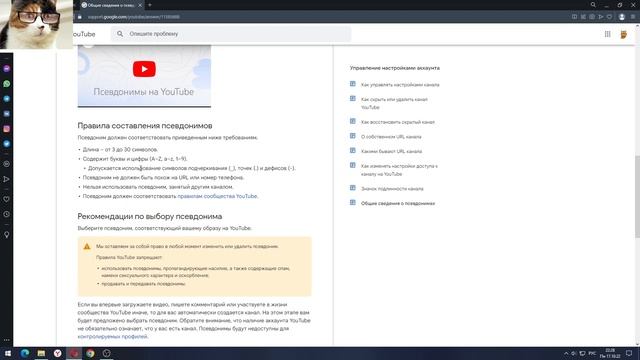Open 'Как скрыть или удалить канал YouTube' article
This screenshot has width=640, height=360.
(394, 103)
